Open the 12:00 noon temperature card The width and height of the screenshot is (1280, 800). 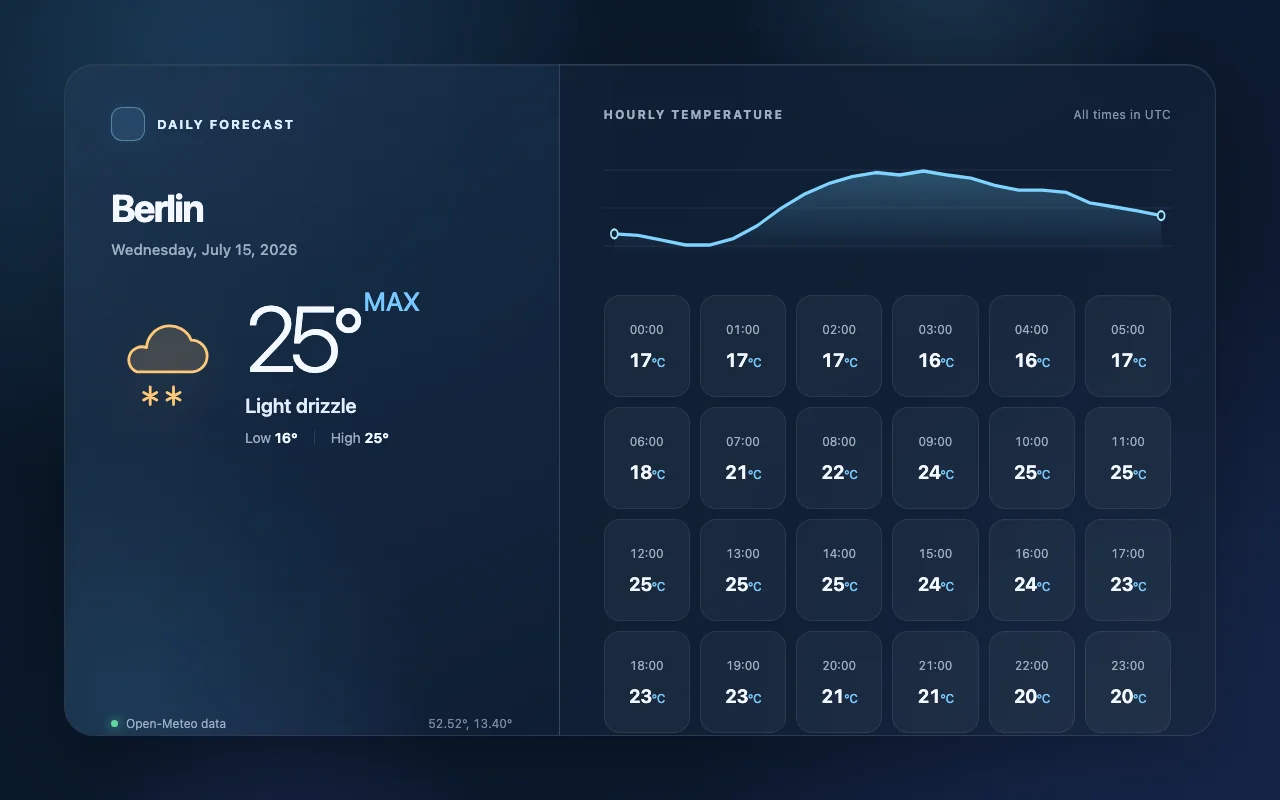coord(647,570)
